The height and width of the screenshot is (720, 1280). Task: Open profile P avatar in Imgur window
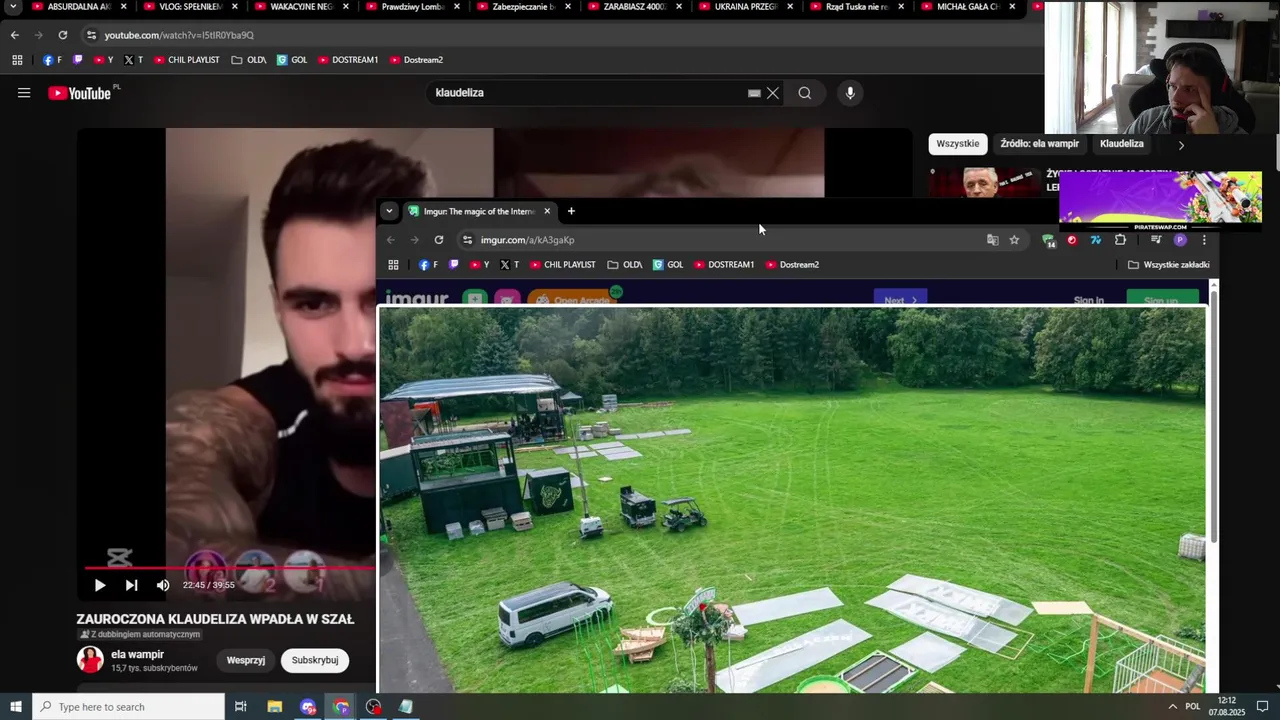(x=1180, y=240)
